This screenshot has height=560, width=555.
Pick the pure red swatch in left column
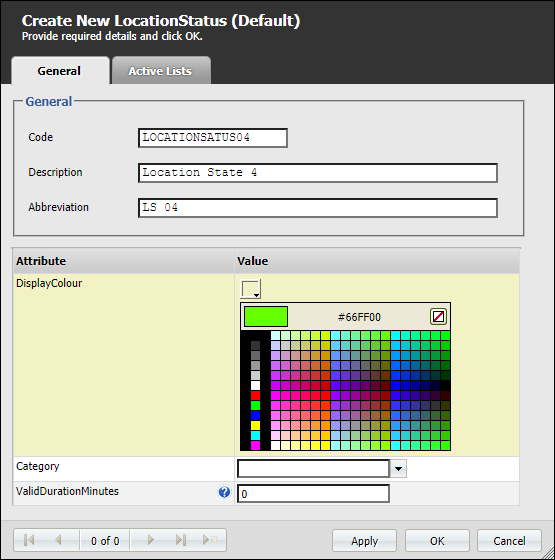[x=255, y=396]
